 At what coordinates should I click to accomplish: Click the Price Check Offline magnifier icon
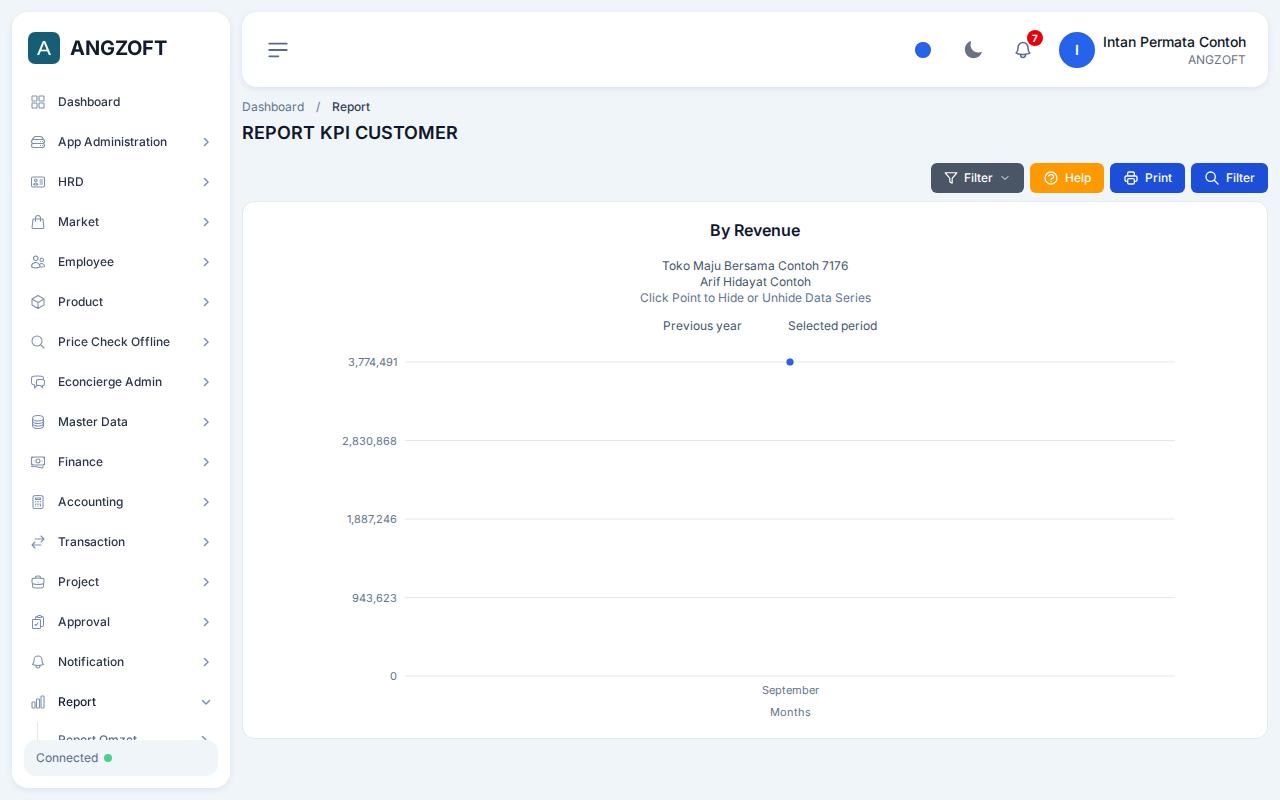coord(38,342)
